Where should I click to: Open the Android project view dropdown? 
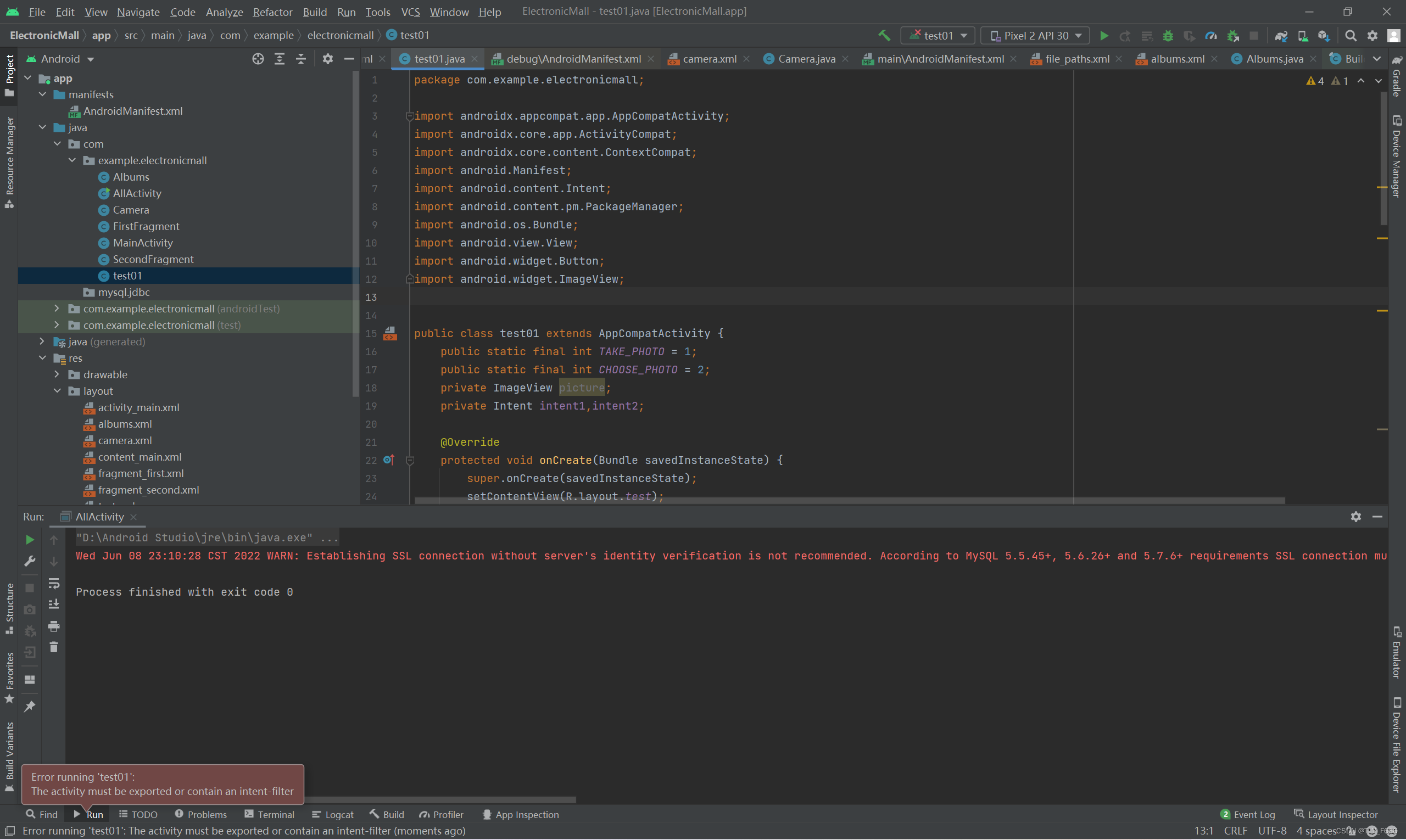click(60, 59)
